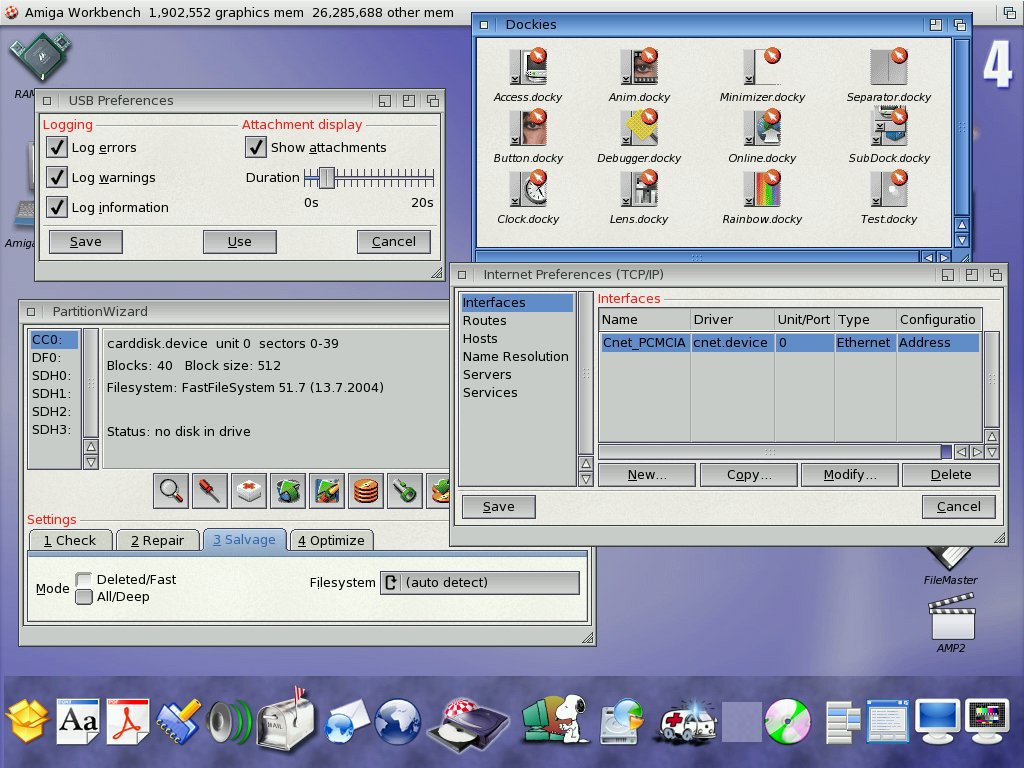Click the magnifying glass tool in PartitionWizard
Screen dimensions: 1024x768
171,491
